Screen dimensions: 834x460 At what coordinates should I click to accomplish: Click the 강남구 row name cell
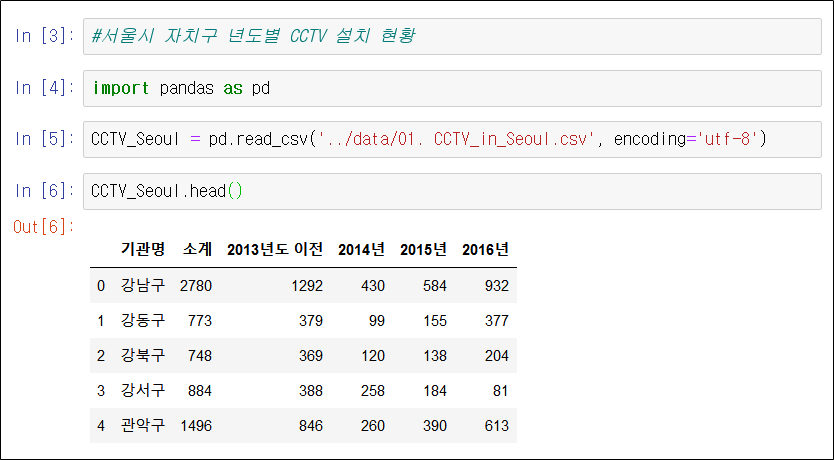point(143,286)
